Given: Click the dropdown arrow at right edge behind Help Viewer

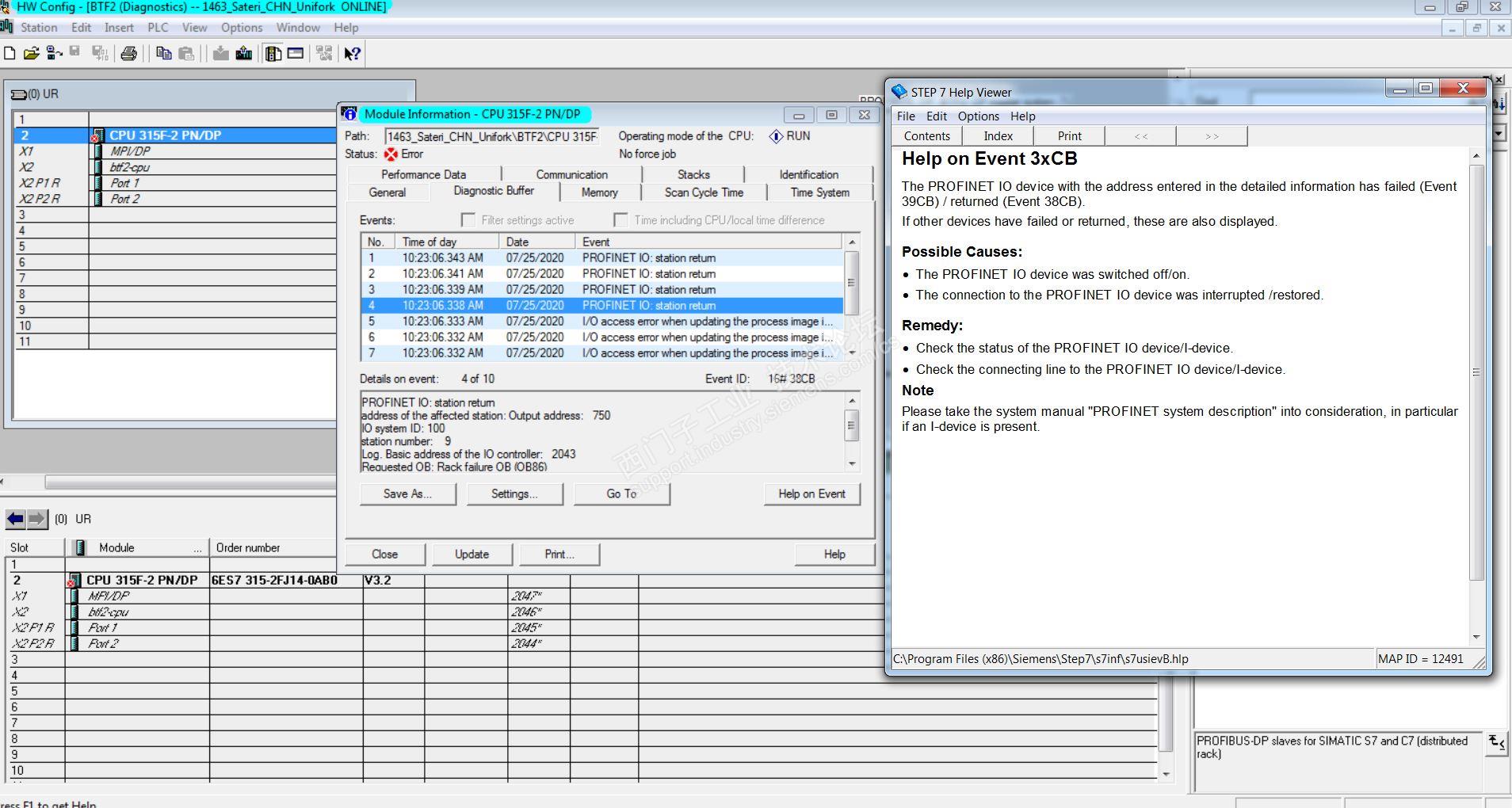Looking at the screenshot, I should pos(1499,134).
